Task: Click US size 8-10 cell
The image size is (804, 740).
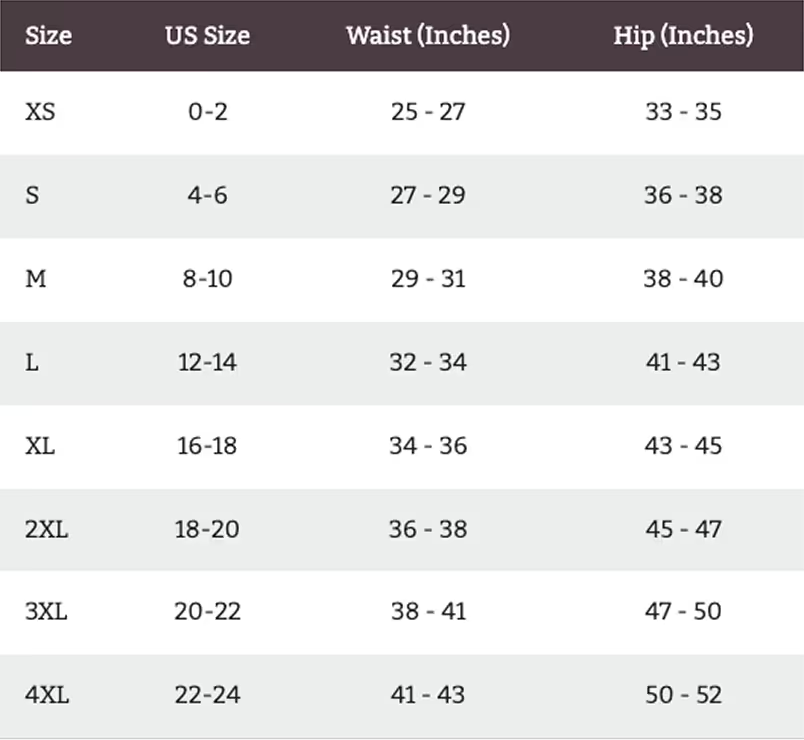Action: tap(207, 278)
